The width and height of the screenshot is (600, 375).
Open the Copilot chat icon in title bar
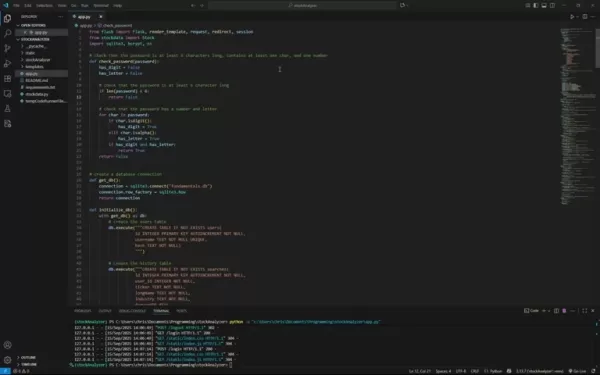tap(402, 5)
